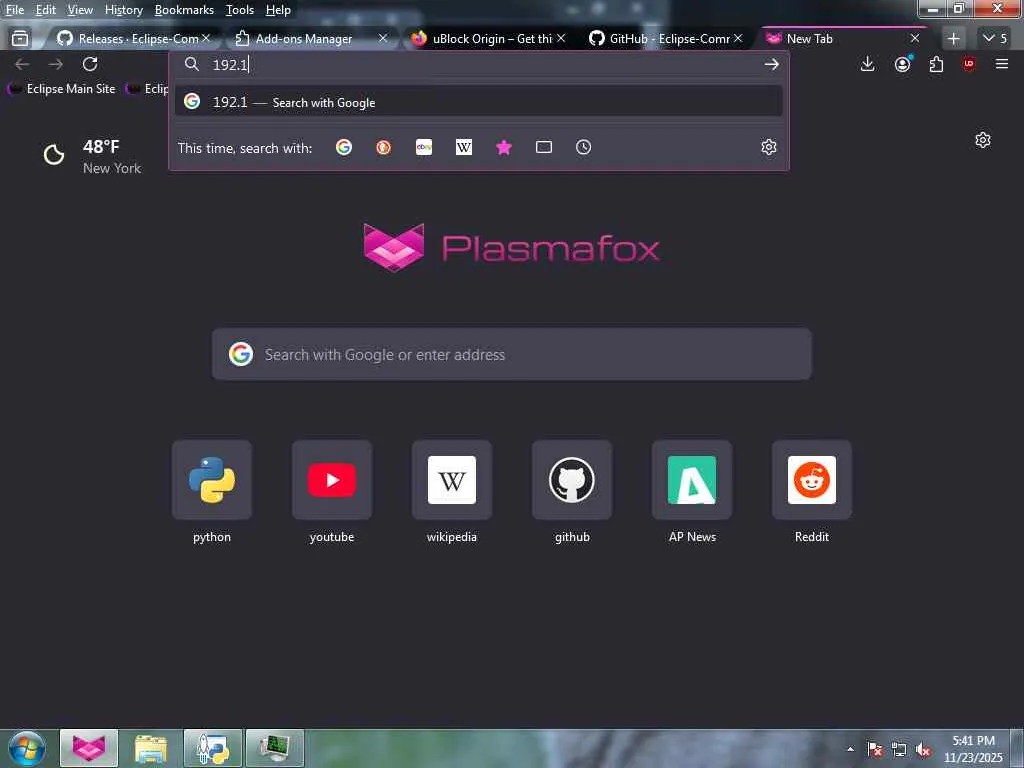Image resolution: width=1024 pixels, height=768 pixels.
Task: Open uBlock Origin toolbar icon
Action: (x=968, y=64)
